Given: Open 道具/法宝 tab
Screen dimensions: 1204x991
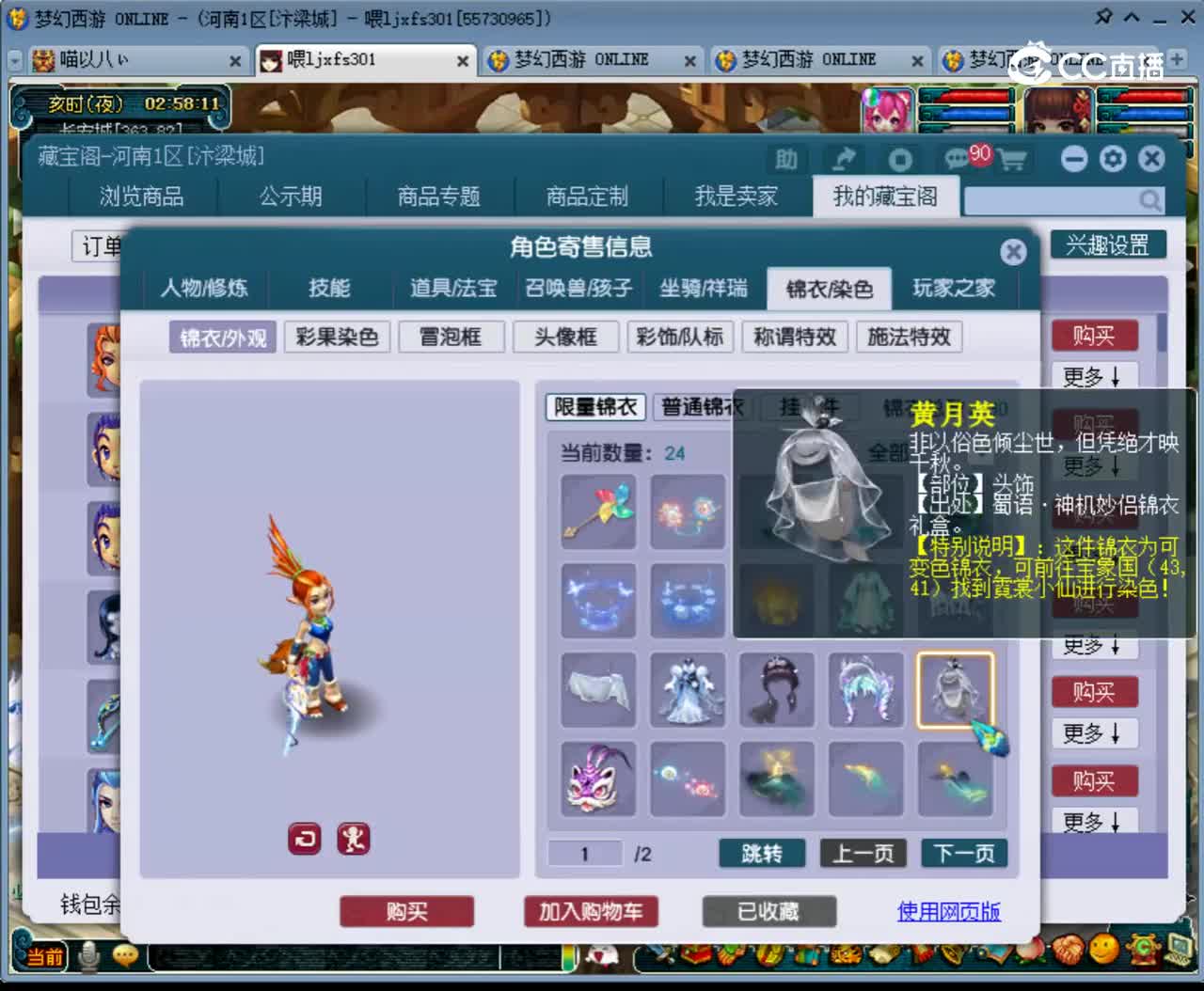Looking at the screenshot, I should point(453,288).
